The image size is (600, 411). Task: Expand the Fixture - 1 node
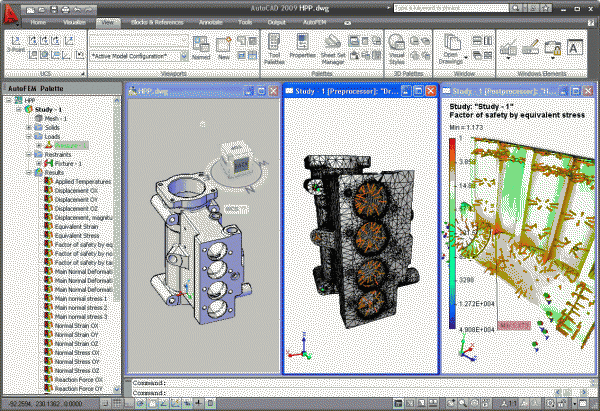pyautogui.click(x=39, y=163)
